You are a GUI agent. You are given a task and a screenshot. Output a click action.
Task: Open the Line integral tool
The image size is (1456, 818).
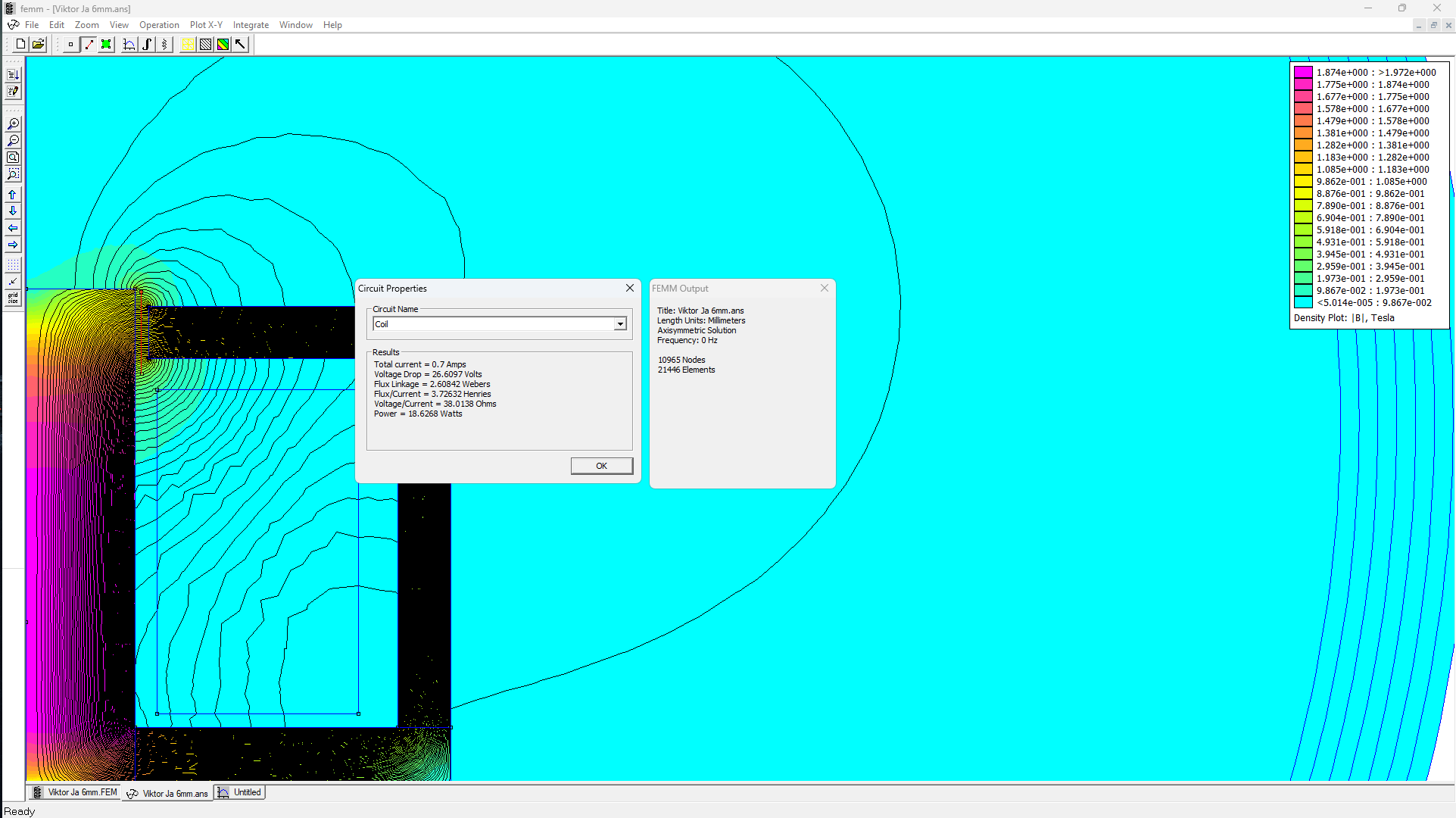(147, 44)
